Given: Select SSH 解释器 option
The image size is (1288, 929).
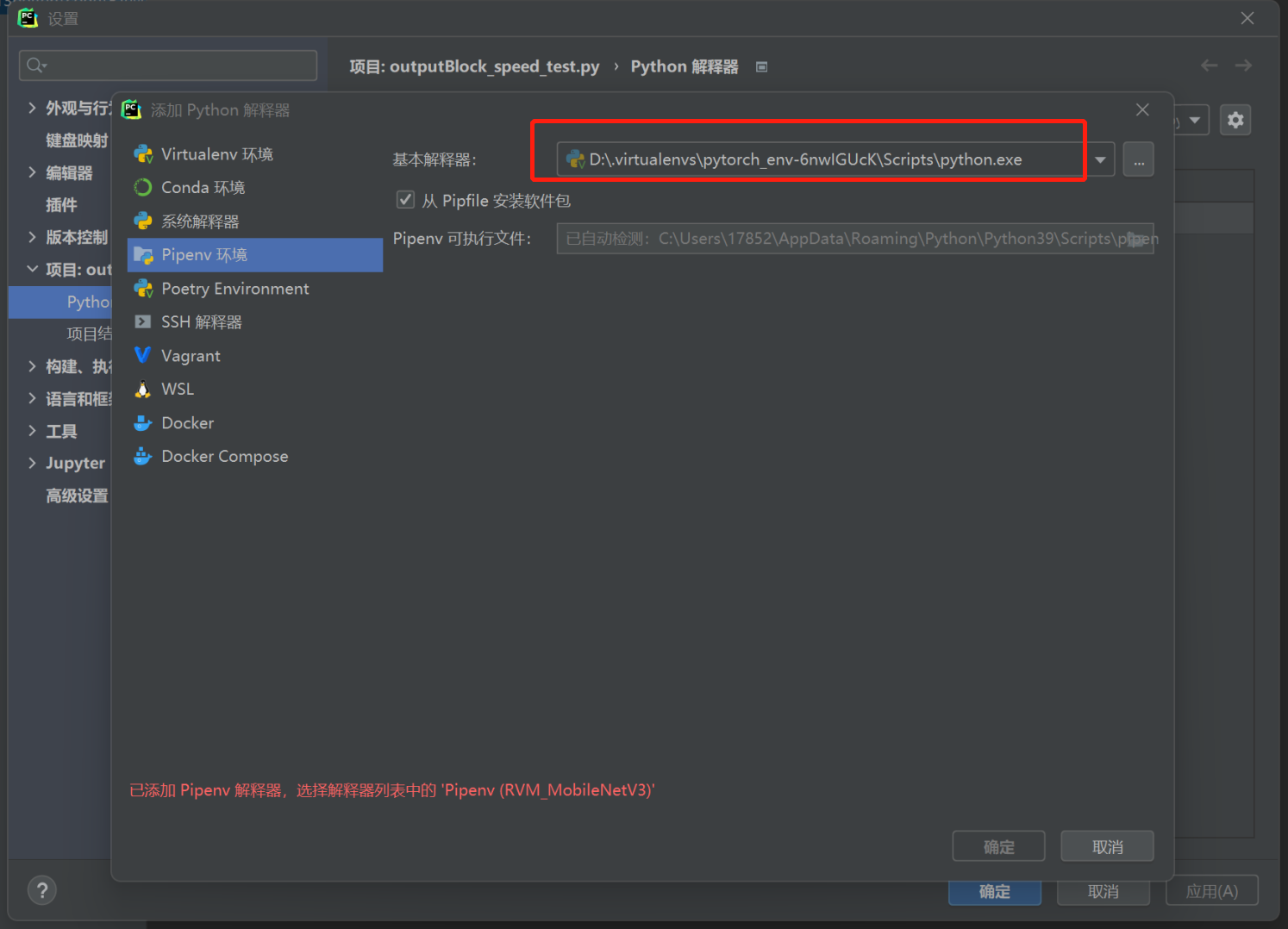Looking at the screenshot, I should click(x=255, y=322).
